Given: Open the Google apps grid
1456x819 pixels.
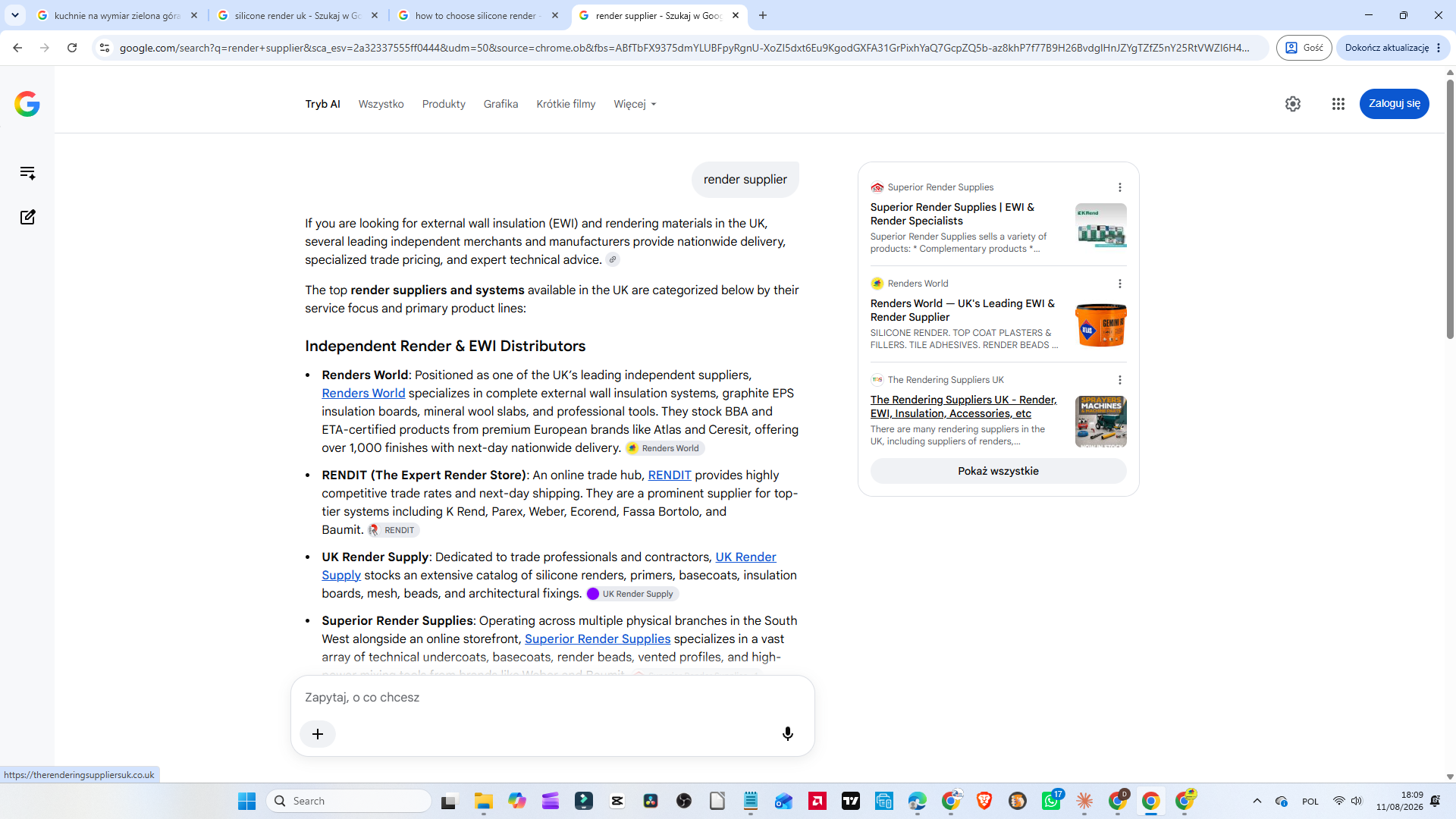Looking at the screenshot, I should 1338,104.
